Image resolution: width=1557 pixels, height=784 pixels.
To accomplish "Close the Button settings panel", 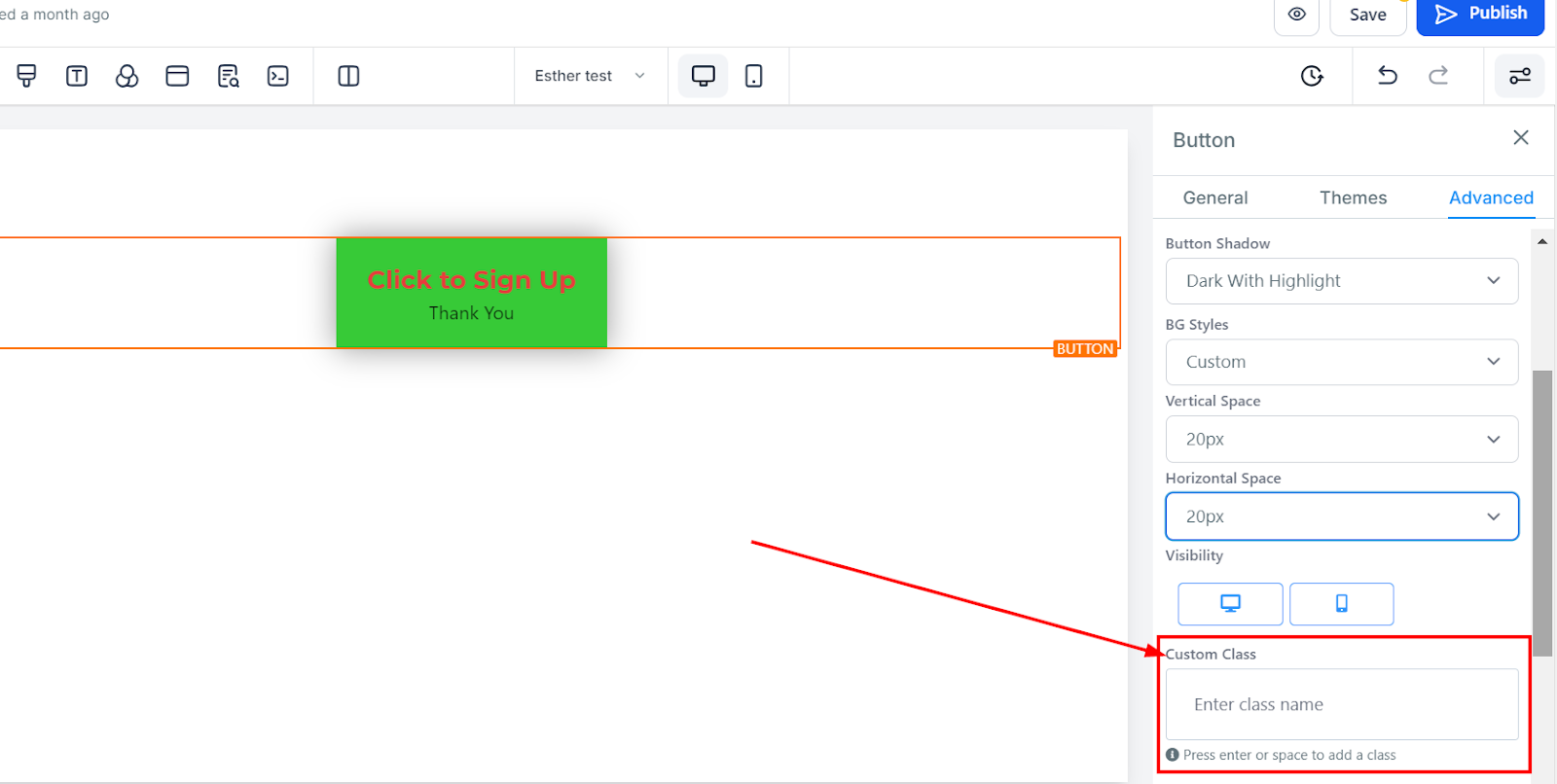I will pos(1521,138).
